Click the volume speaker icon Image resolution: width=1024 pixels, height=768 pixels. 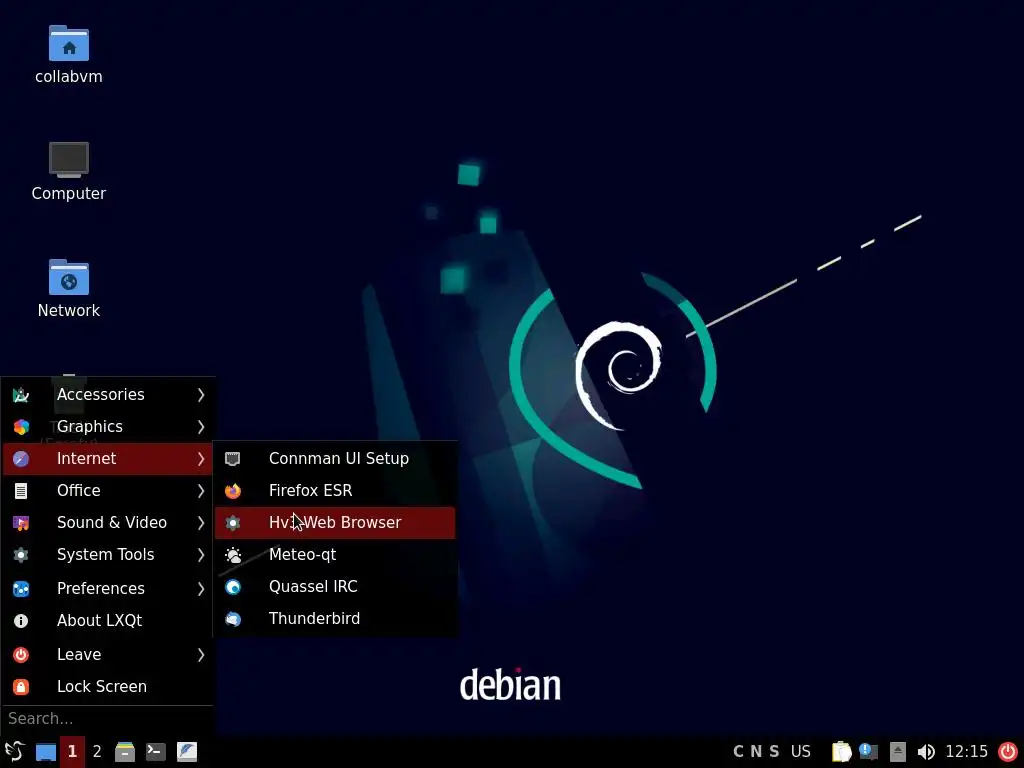[926, 752]
